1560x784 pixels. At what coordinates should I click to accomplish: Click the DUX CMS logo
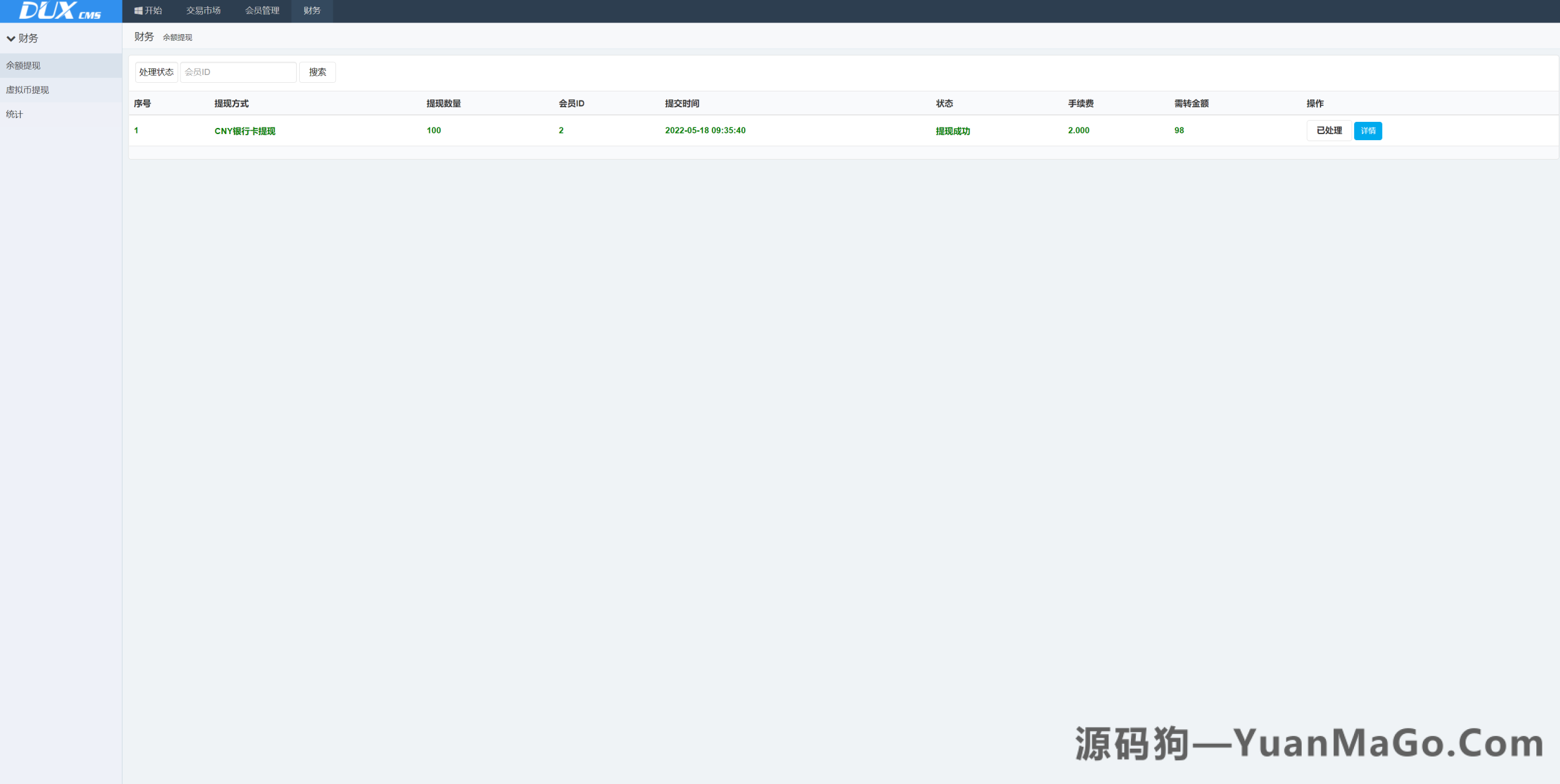(60, 11)
